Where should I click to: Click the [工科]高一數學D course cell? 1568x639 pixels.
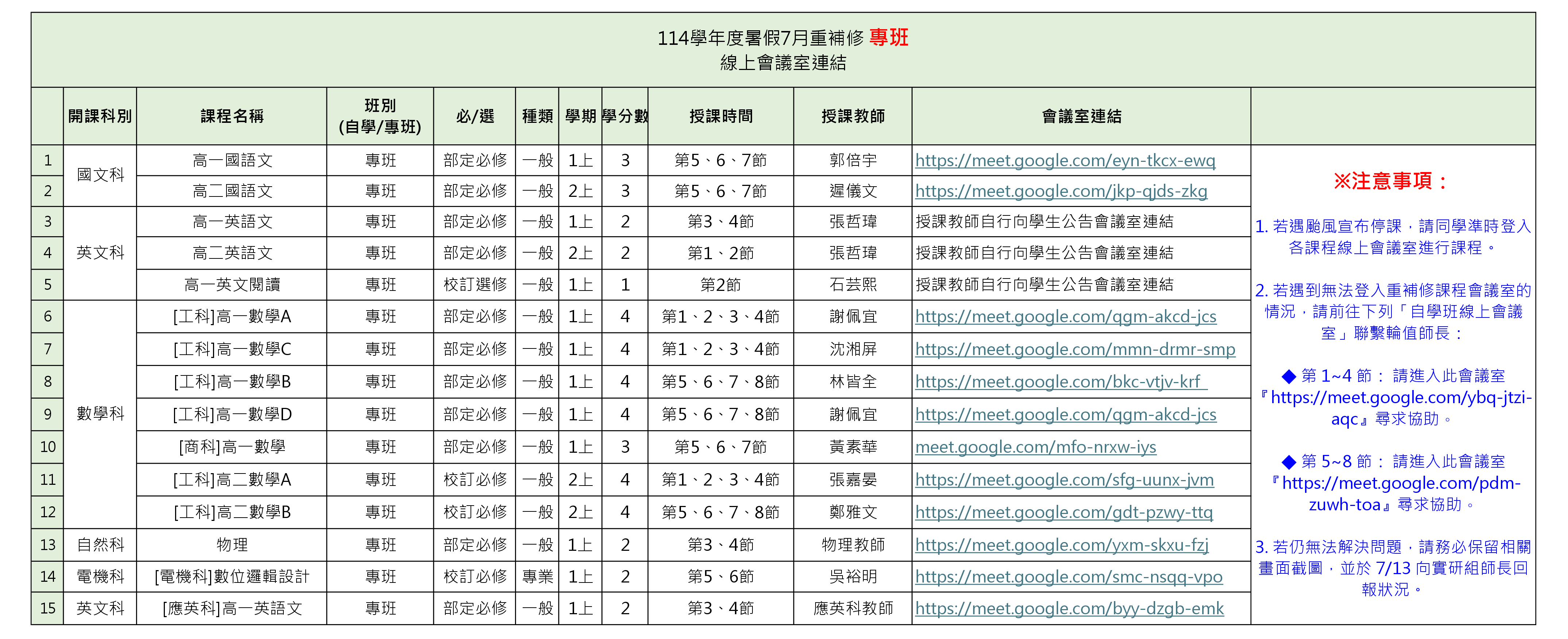click(232, 414)
